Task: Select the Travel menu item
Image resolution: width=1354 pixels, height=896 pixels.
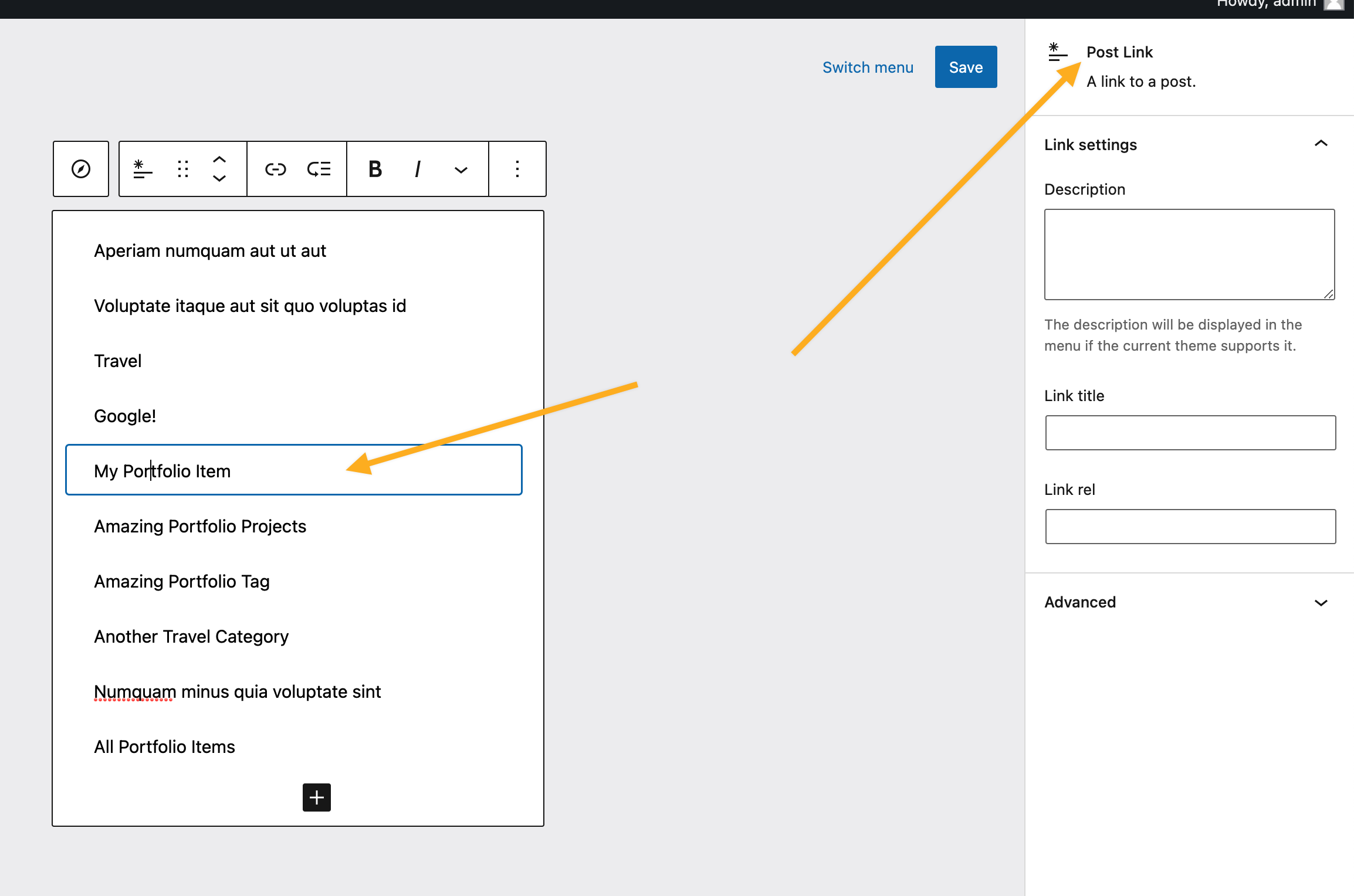Action: coord(117,361)
